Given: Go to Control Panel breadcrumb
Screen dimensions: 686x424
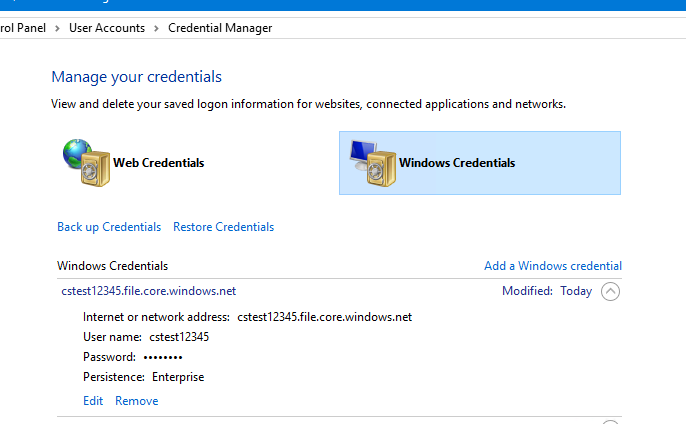Looking at the screenshot, I should click(23, 28).
